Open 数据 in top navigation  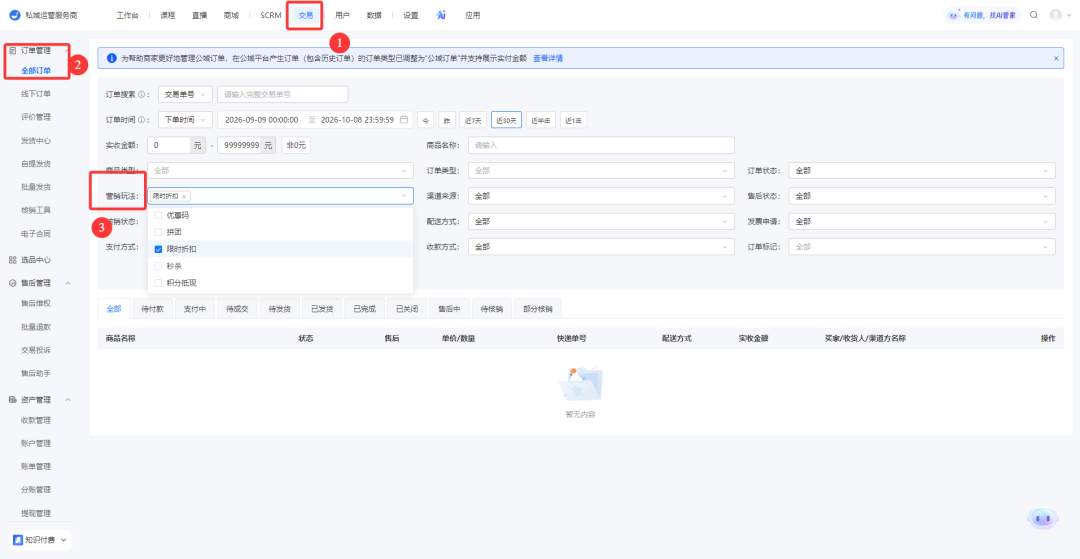click(374, 15)
